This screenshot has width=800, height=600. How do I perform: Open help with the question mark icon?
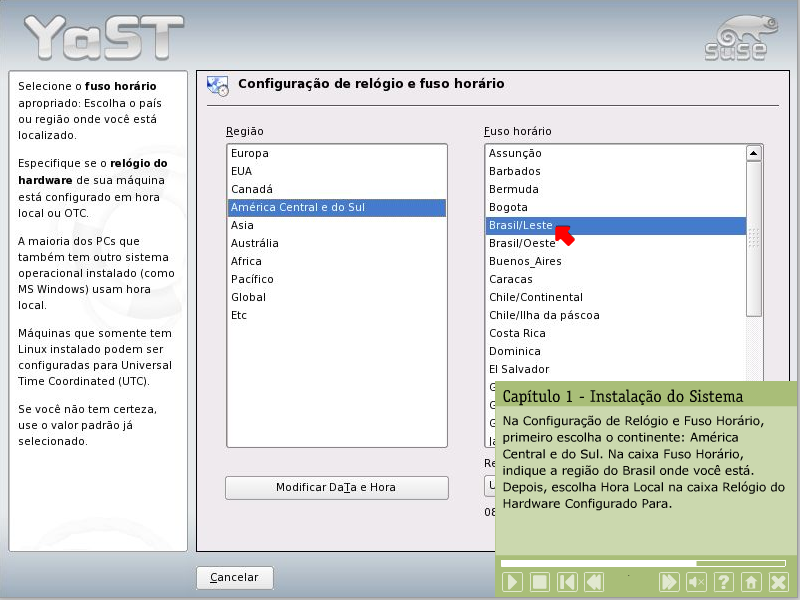[x=724, y=582]
